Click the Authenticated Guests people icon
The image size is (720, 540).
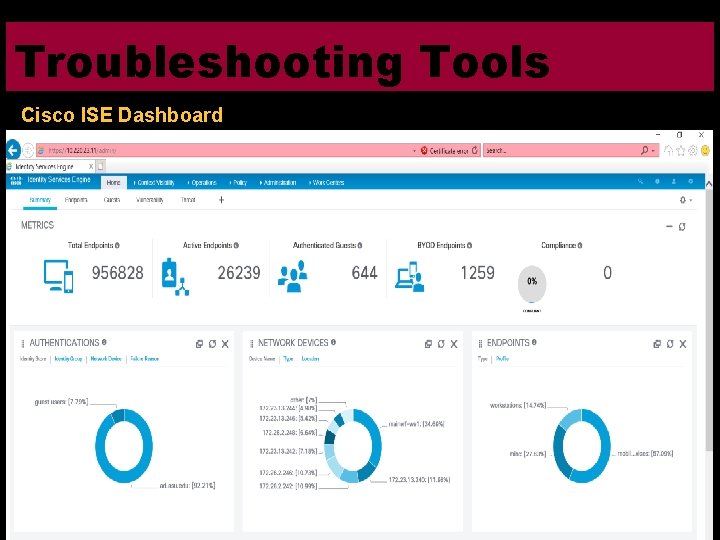292,276
